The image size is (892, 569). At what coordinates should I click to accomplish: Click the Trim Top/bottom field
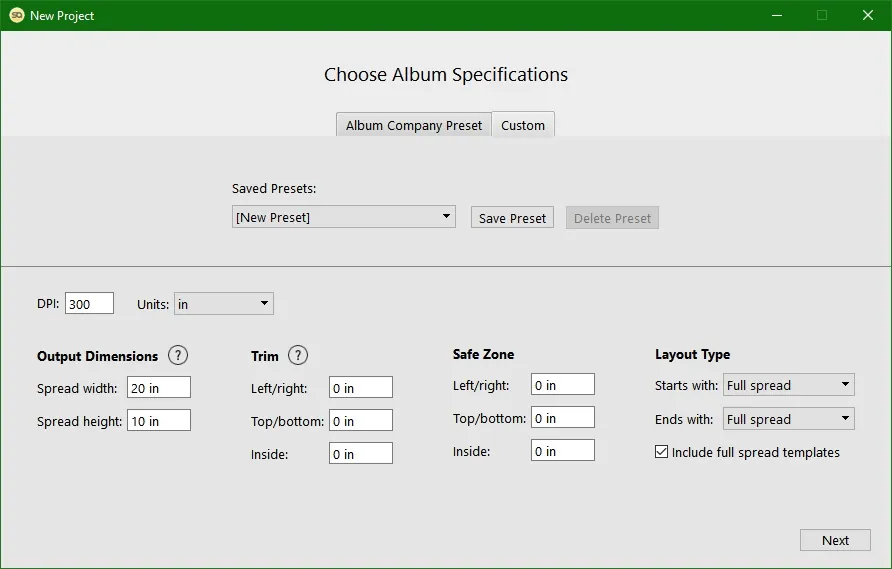[361, 420]
